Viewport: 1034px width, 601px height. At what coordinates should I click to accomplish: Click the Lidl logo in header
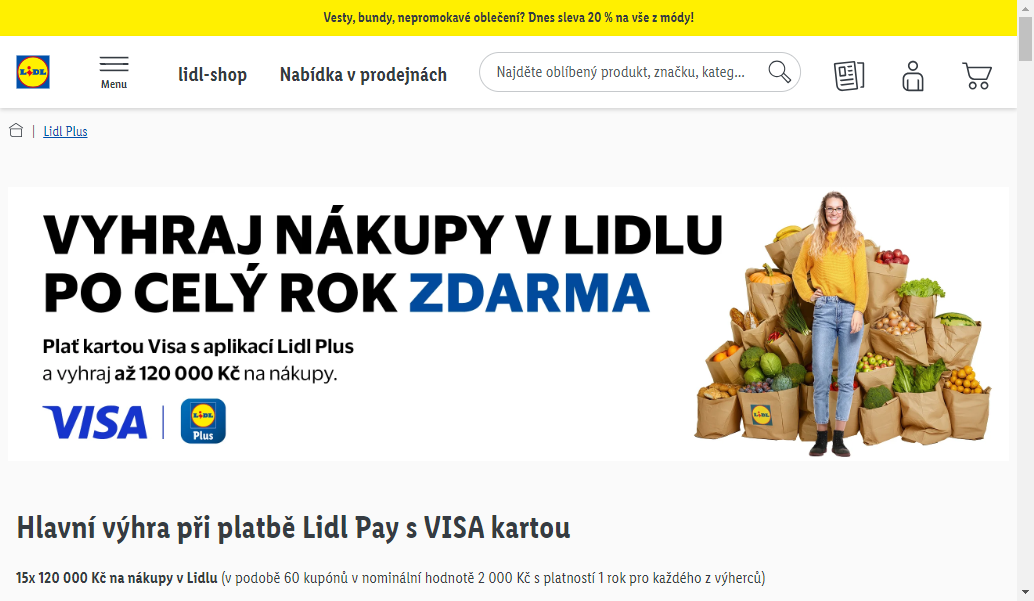tap(33, 72)
